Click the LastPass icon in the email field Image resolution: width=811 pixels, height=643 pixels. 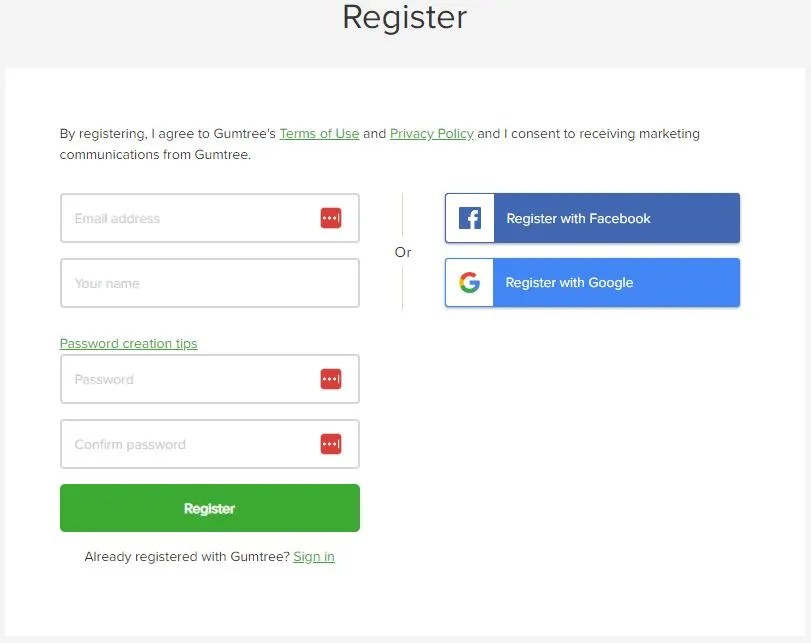tap(331, 217)
